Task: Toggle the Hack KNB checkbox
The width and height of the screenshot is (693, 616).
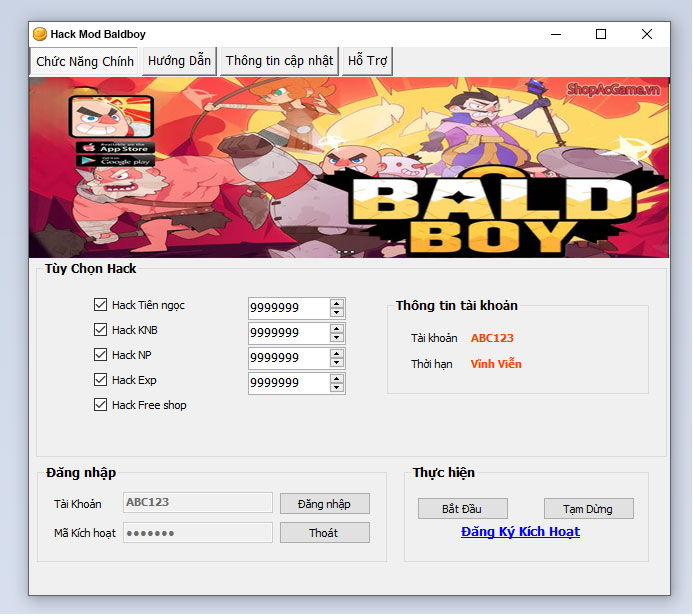Action: tap(100, 330)
